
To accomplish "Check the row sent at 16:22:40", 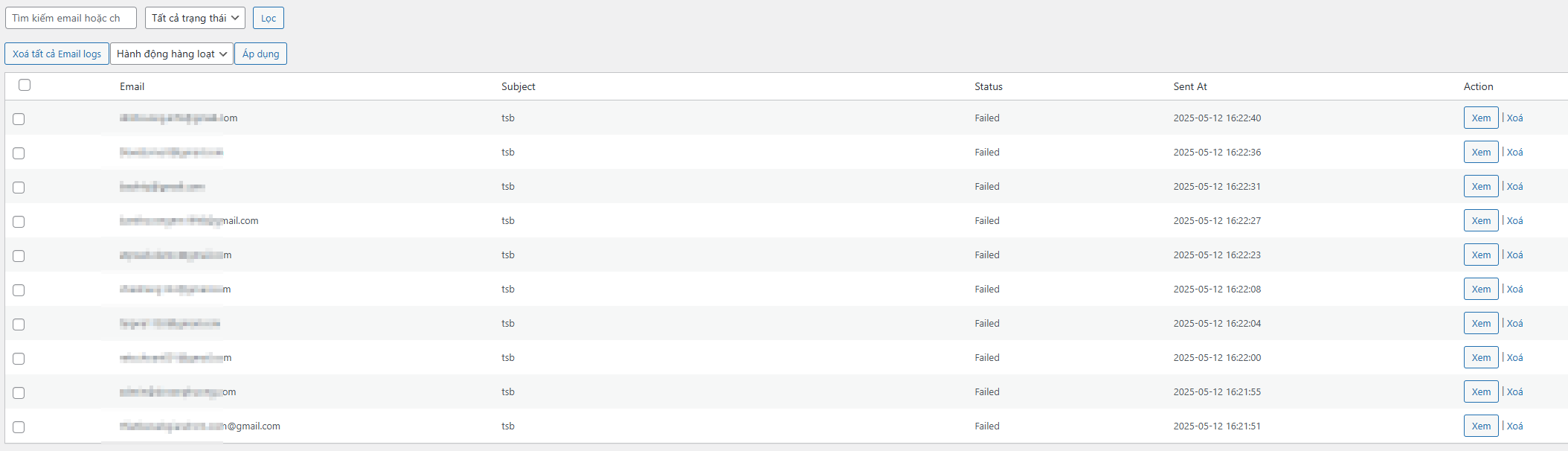I will click(x=19, y=119).
